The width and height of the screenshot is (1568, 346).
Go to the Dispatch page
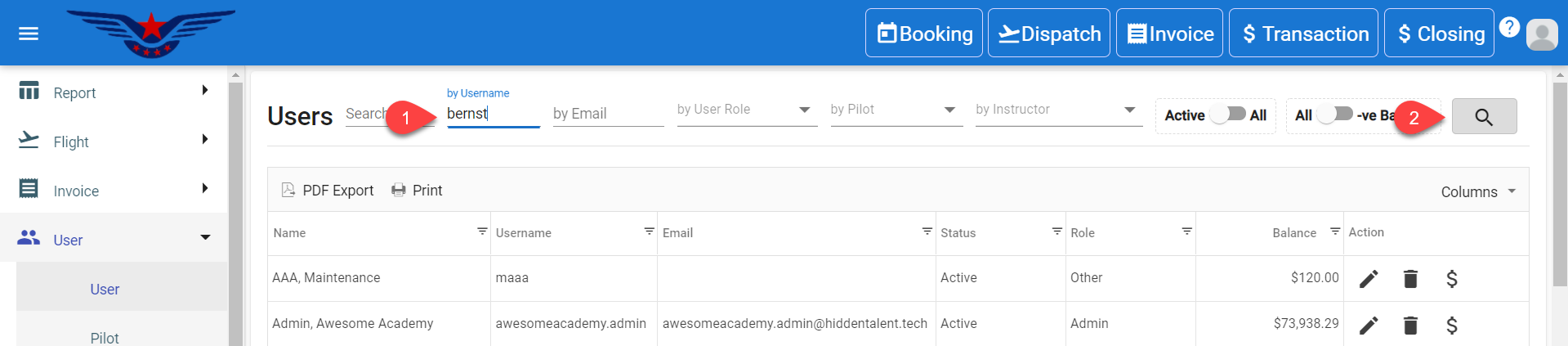pos(1048,34)
